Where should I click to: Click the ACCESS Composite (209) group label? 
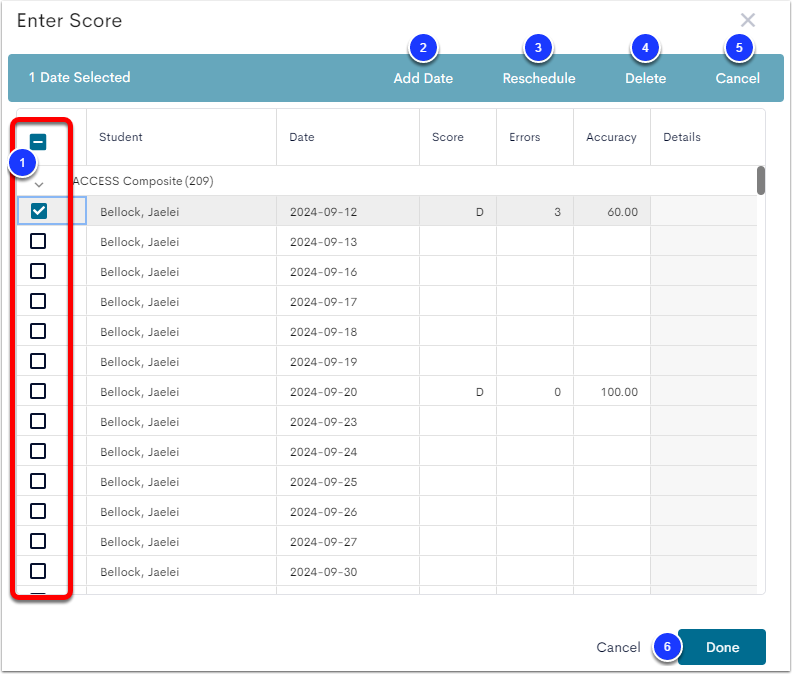click(x=143, y=181)
